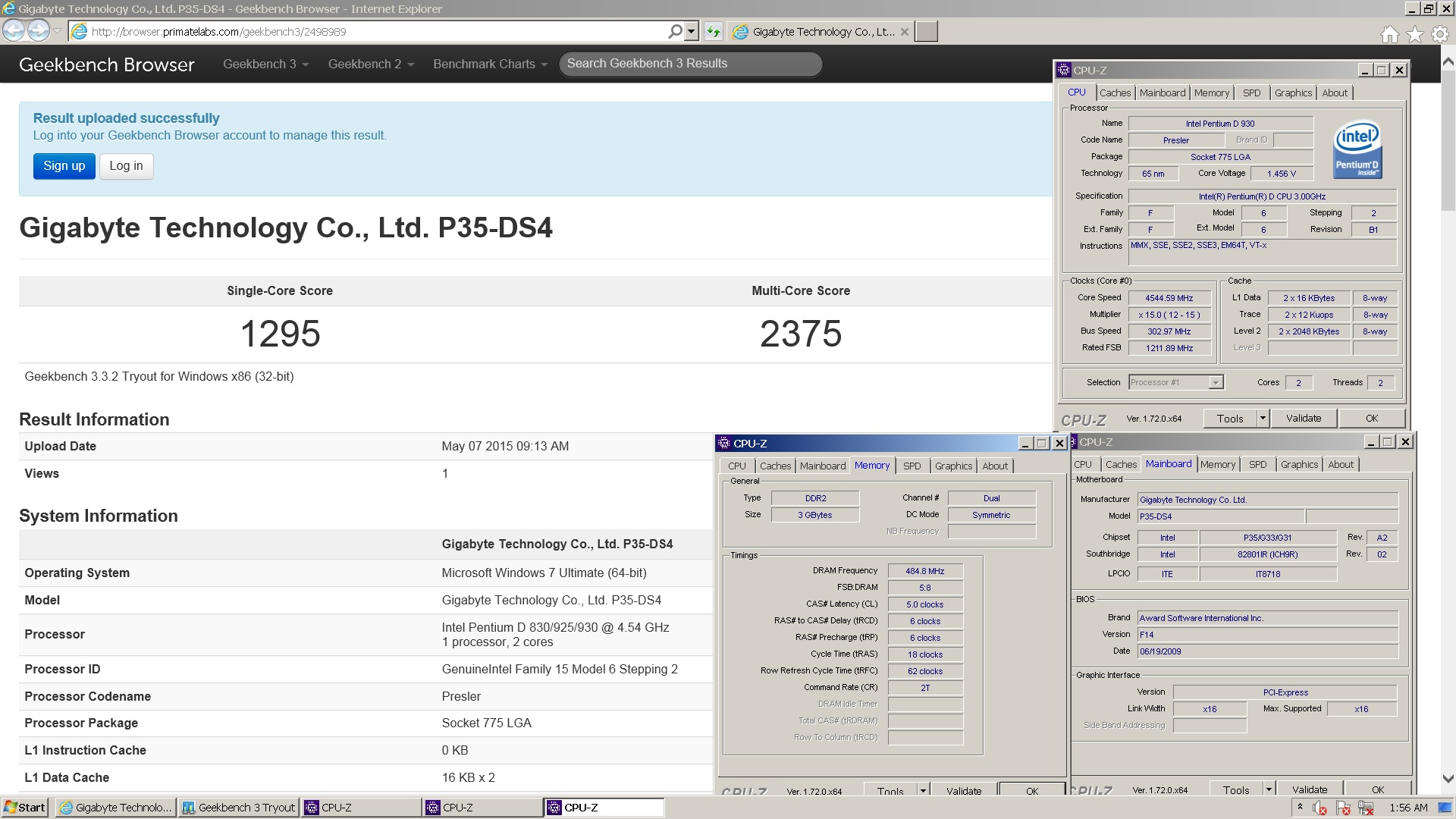Image resolution: width=1456 pixels, height=819 pixels.
Task: Click the IE forward navigation arrow
Action: [39, 31]
